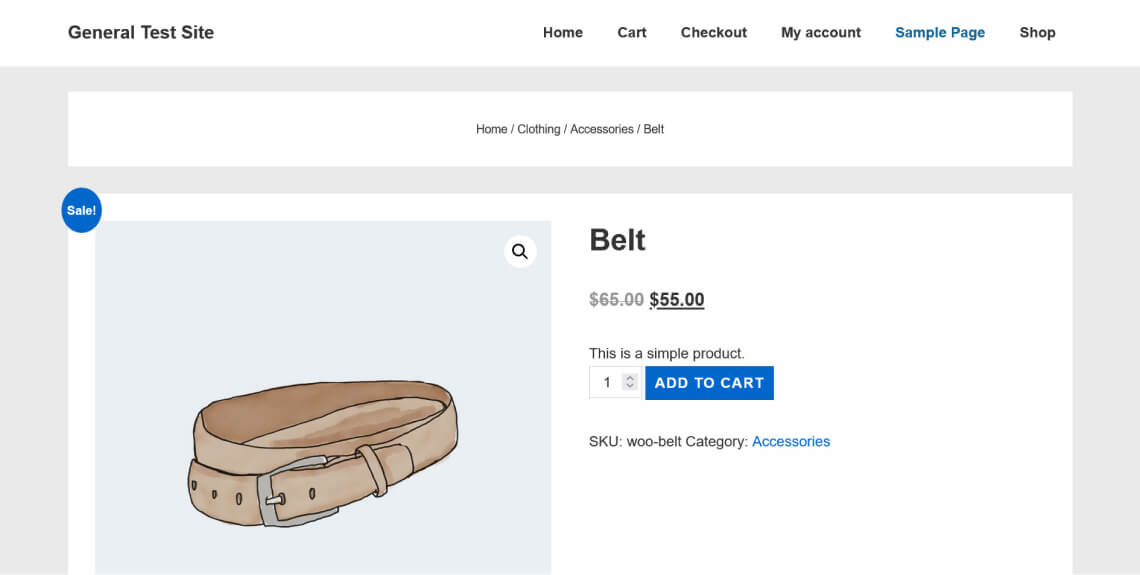The width and height of the screenshot is (1140, 575).
Task: Decrease quantity with the down stepper arrow
Action: coord(629,387)
